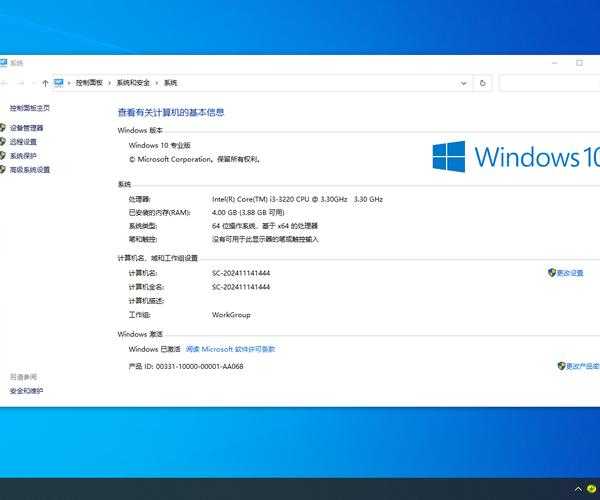Image resolution: width=600 pixels, height=500 pixels.
Task: Click the computer icon in address bar
Action: (x=59, y=83)
